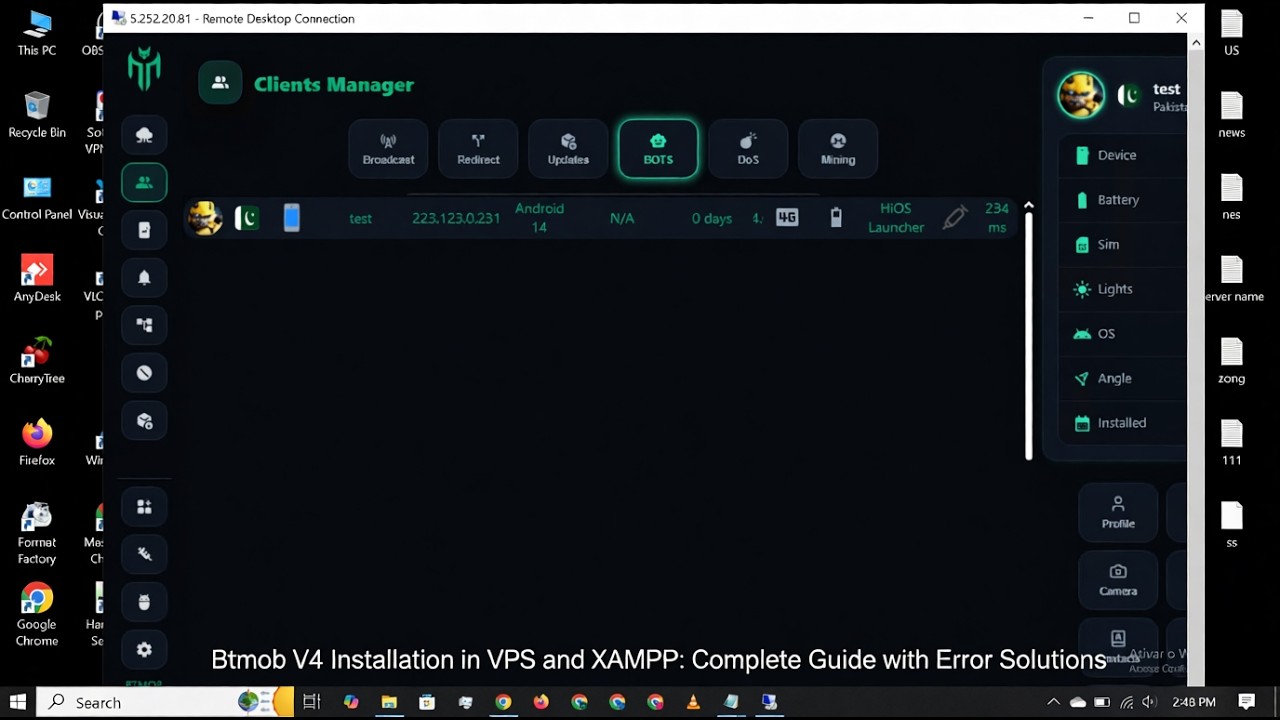Click the blue phone icon in client row
Image resolution: width=1280 pixels, height=720 pixels.
click(x=291, y=218)
